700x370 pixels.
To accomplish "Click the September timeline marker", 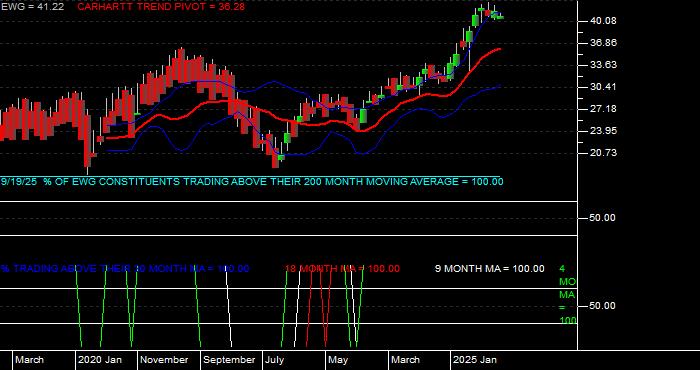I will 229,360.
